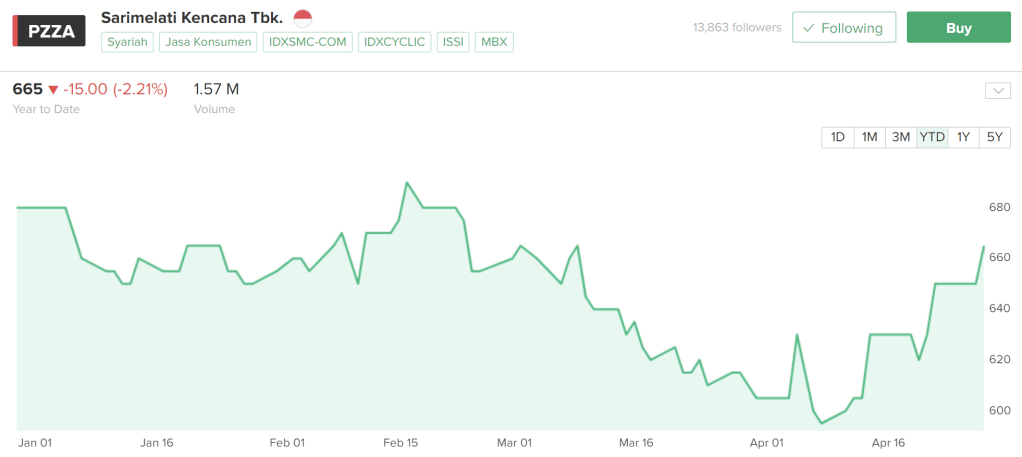Click the red down-arrow price indicator
The image size is (1022, 457).
[54, 90]
